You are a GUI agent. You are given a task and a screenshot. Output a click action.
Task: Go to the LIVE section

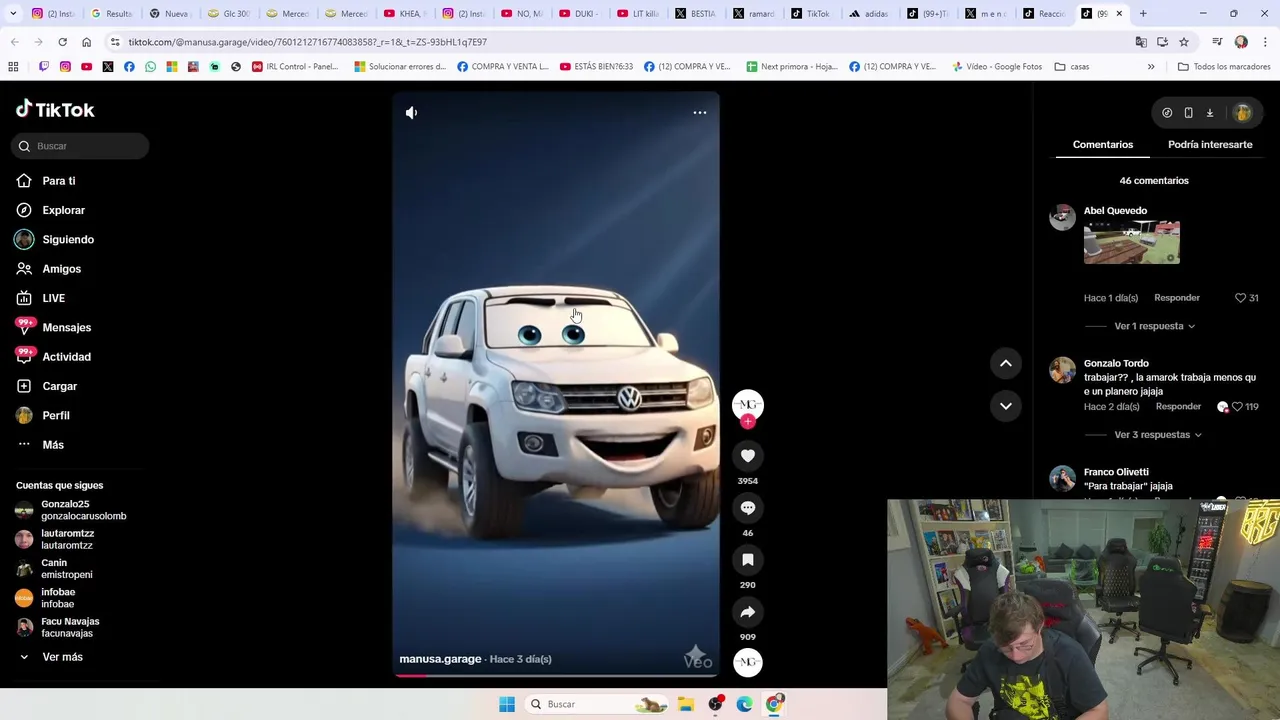[x=53, y=298]
